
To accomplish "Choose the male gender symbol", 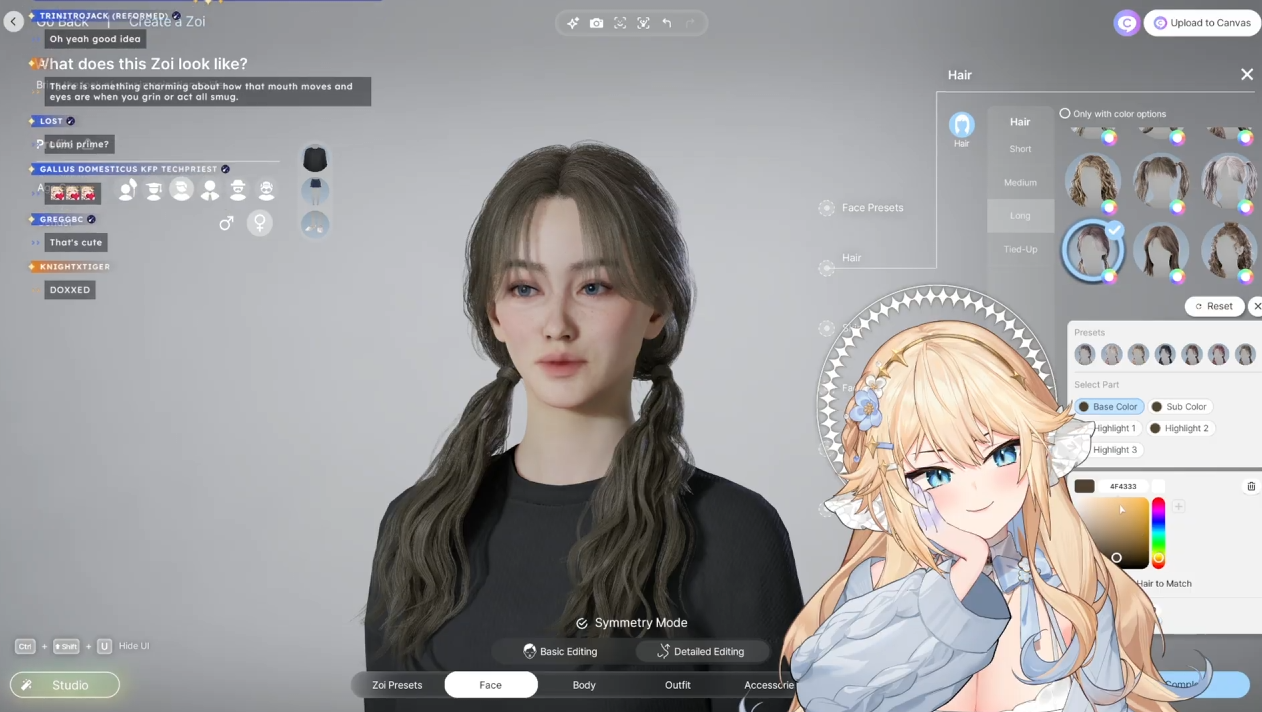I will coord(227,223).
